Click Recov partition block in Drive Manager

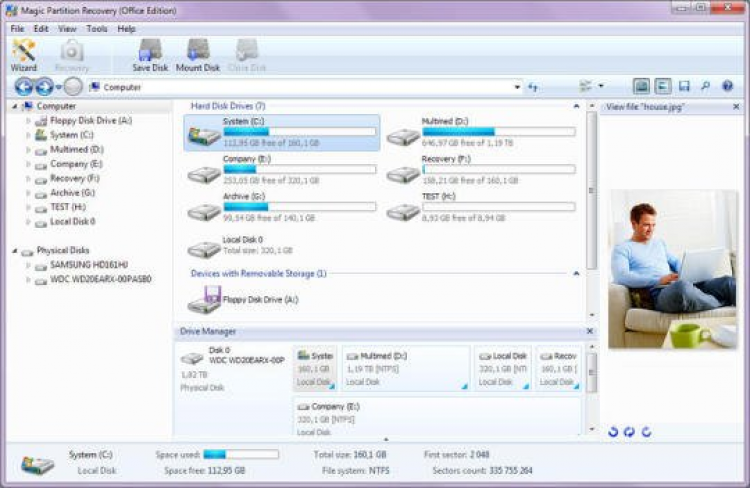click(558, 369)
